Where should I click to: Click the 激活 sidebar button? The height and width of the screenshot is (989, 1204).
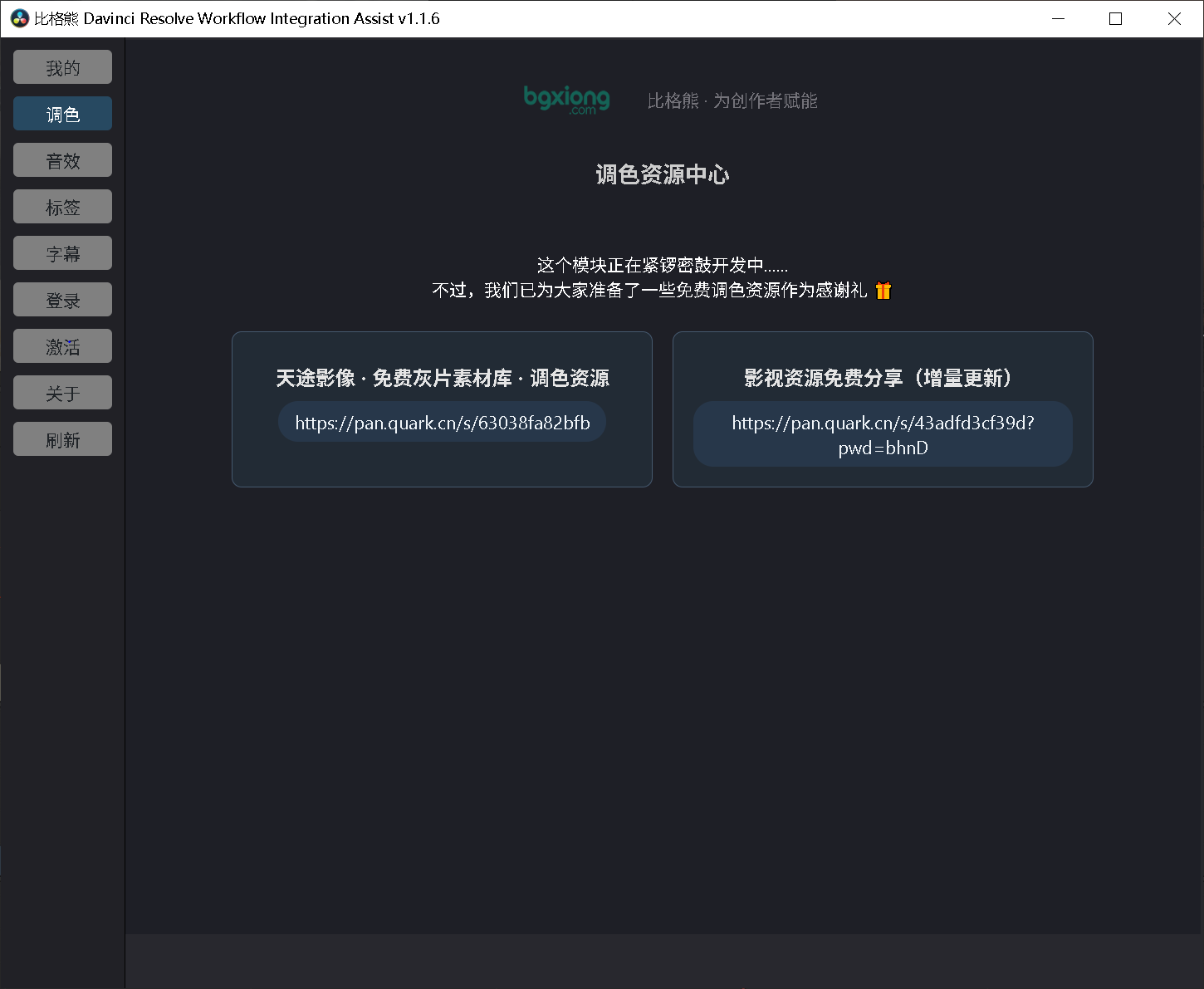click(62, 346)
